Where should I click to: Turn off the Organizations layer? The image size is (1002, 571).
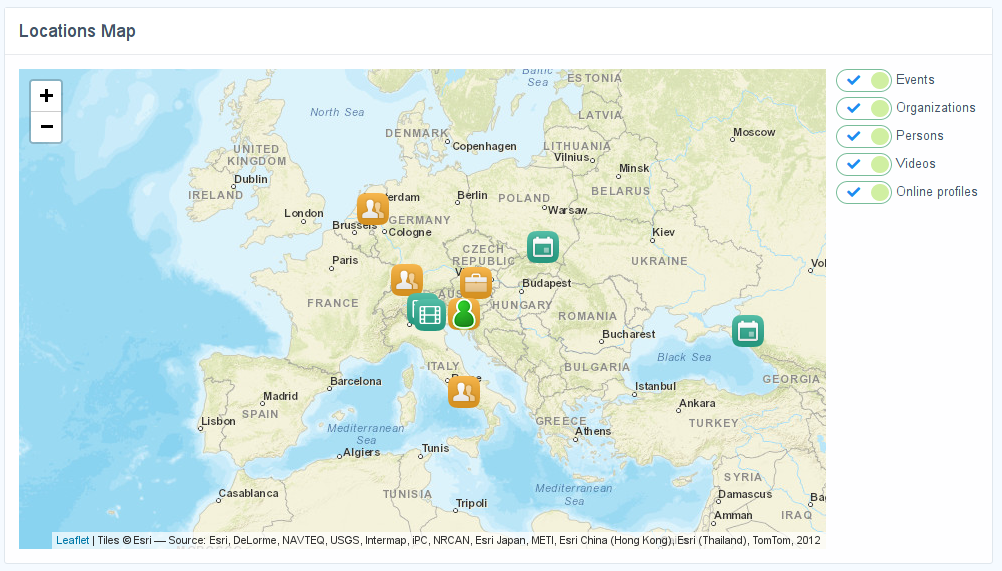pyautogui.click(x=864, y=108)
